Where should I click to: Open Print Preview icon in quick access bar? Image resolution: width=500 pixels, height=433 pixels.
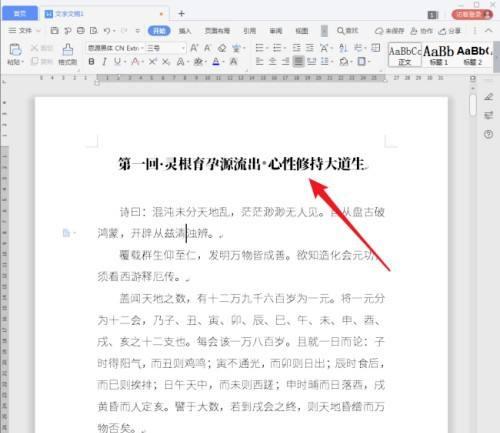tap(94, 31)
